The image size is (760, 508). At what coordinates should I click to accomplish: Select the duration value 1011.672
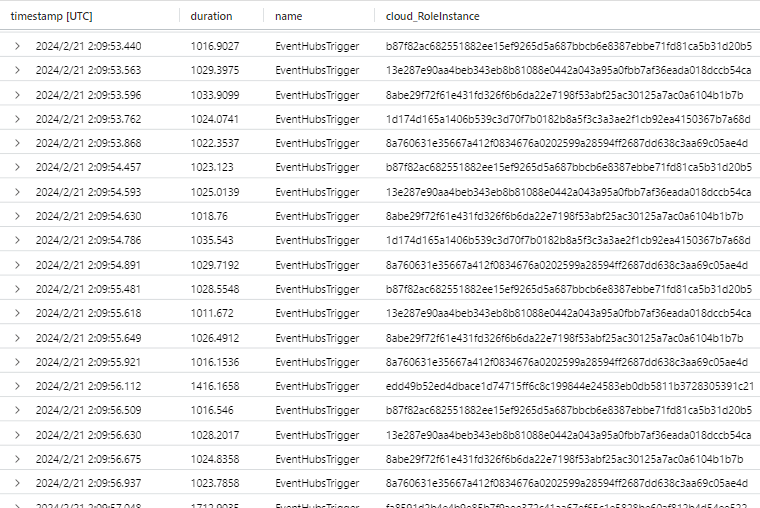point(212,312)
